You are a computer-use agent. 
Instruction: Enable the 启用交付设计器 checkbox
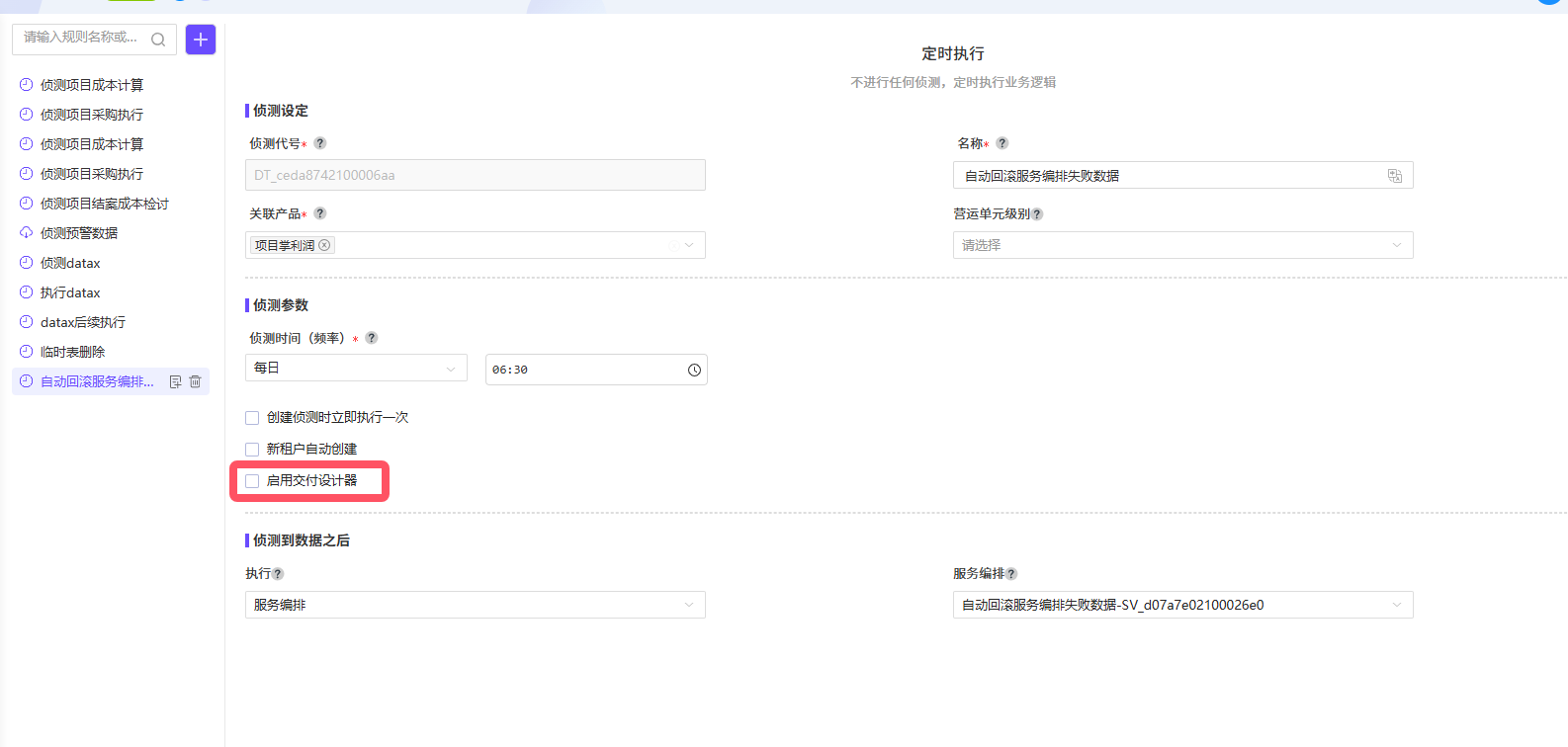click(252, 481)
